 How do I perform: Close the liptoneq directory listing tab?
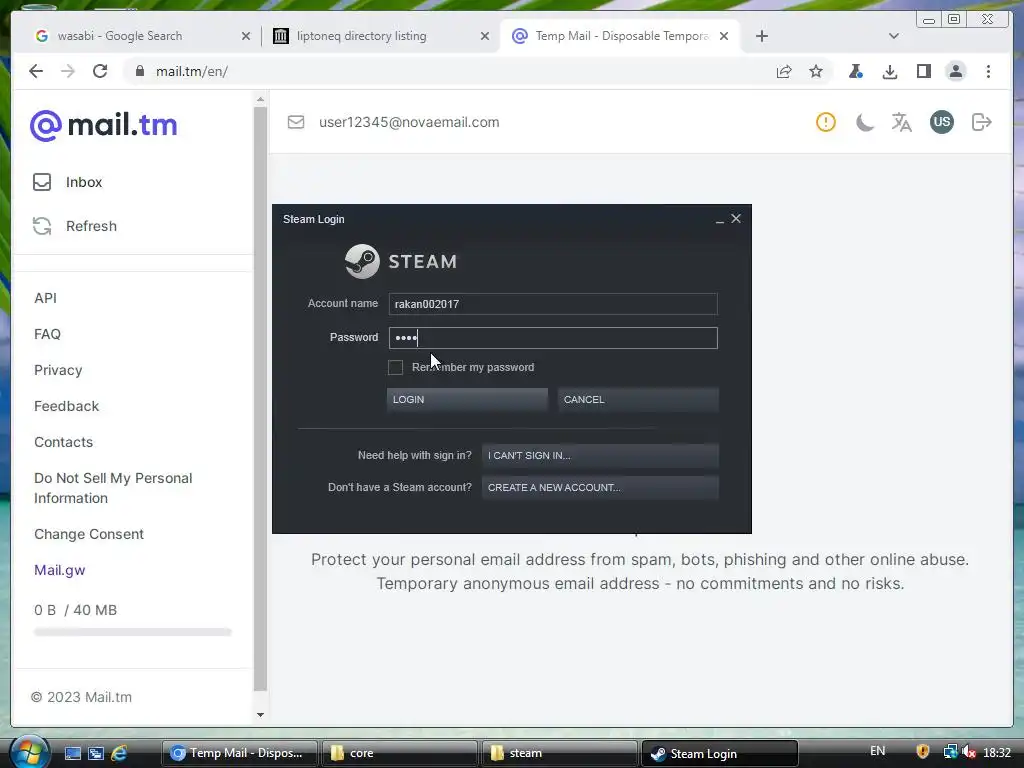tap(485, 36)
